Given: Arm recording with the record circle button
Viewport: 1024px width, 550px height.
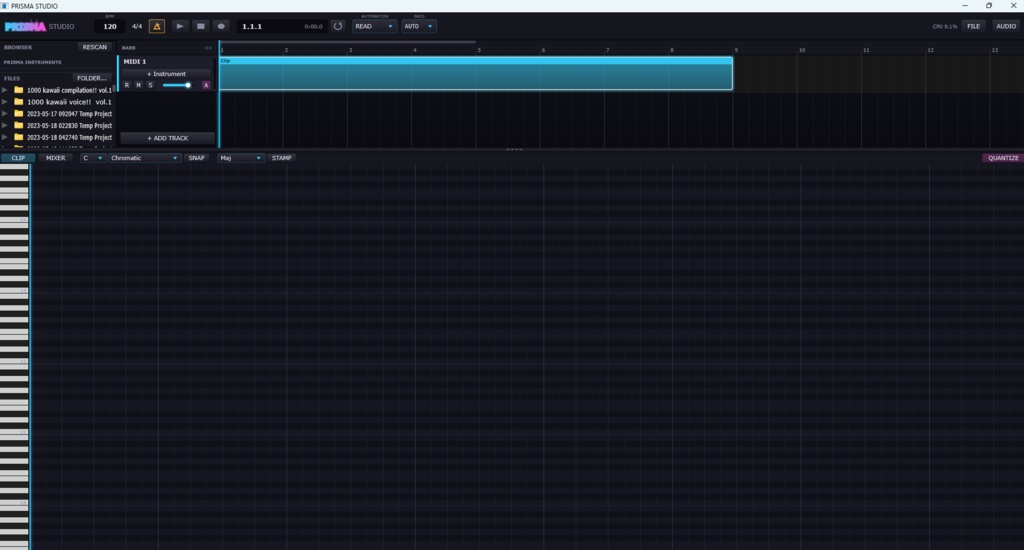Looking at the screenshot, I should (x=221, y=26).
